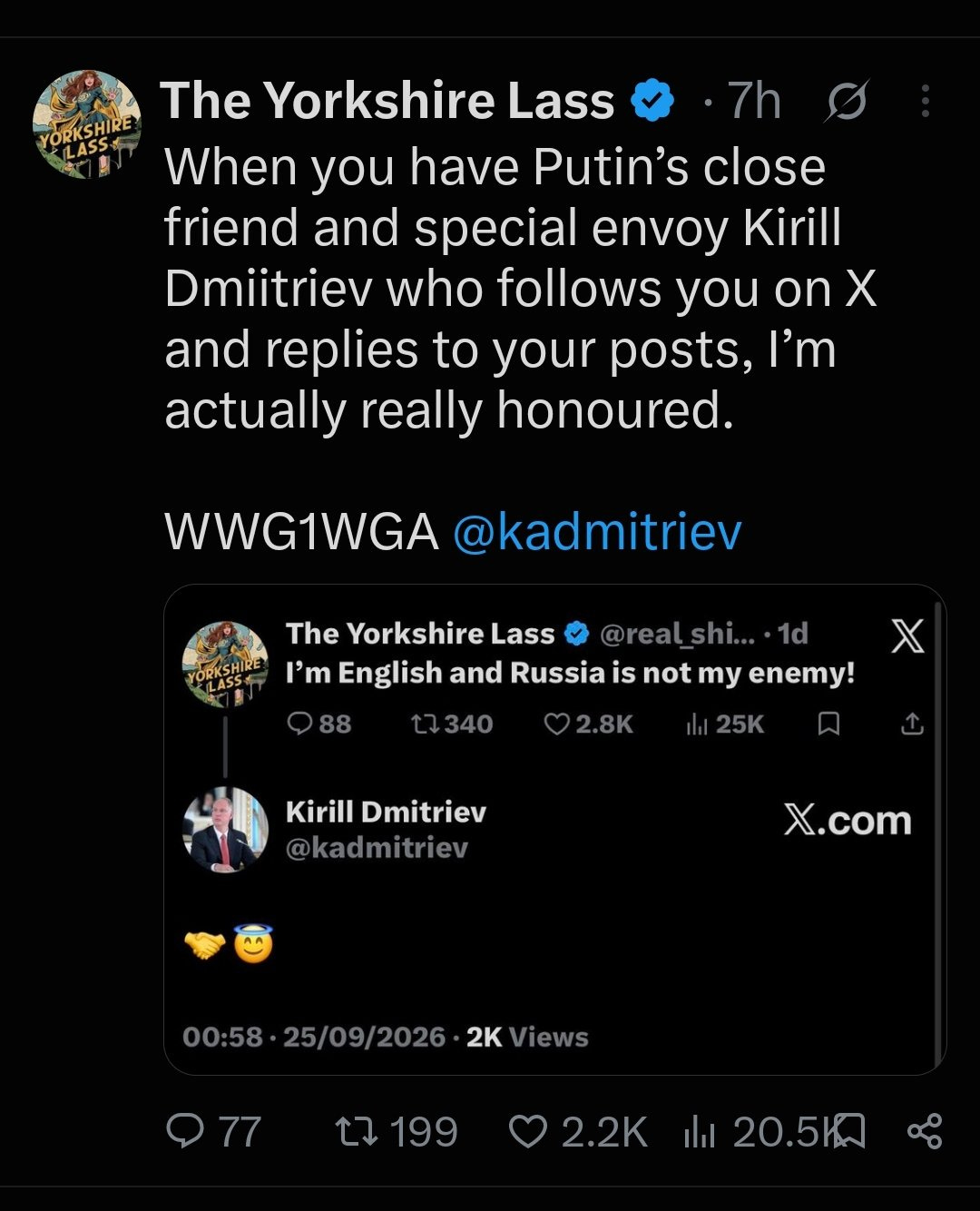Reply to the post with 77 comments
This screenshot has height=1211, width=980.
(213, 1132)
